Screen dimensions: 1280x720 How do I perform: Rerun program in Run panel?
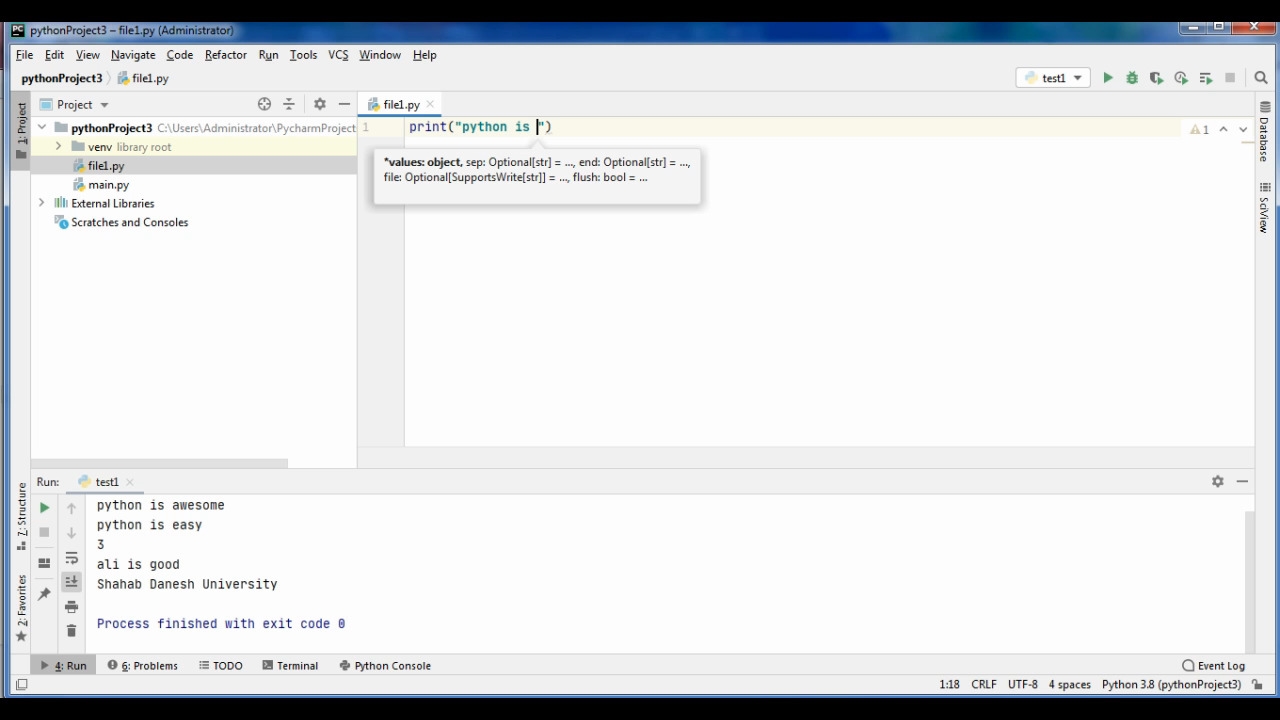pyautogui.click(x=44, y=508)
